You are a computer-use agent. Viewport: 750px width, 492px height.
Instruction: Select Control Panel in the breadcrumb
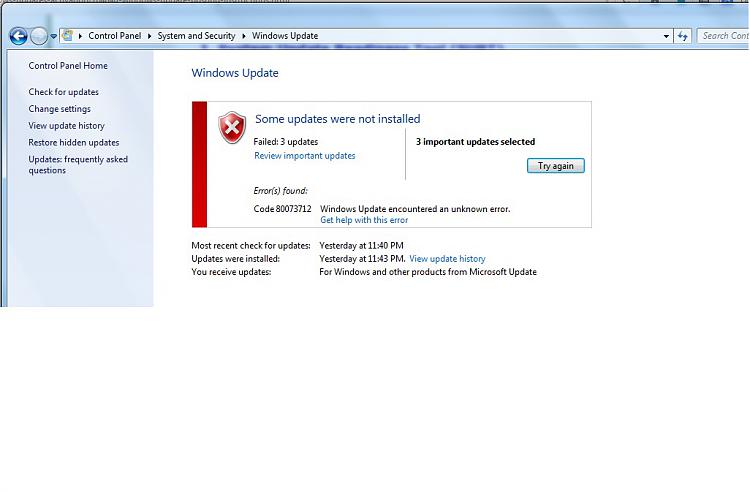pyautogui.click(x=115, y=36)
